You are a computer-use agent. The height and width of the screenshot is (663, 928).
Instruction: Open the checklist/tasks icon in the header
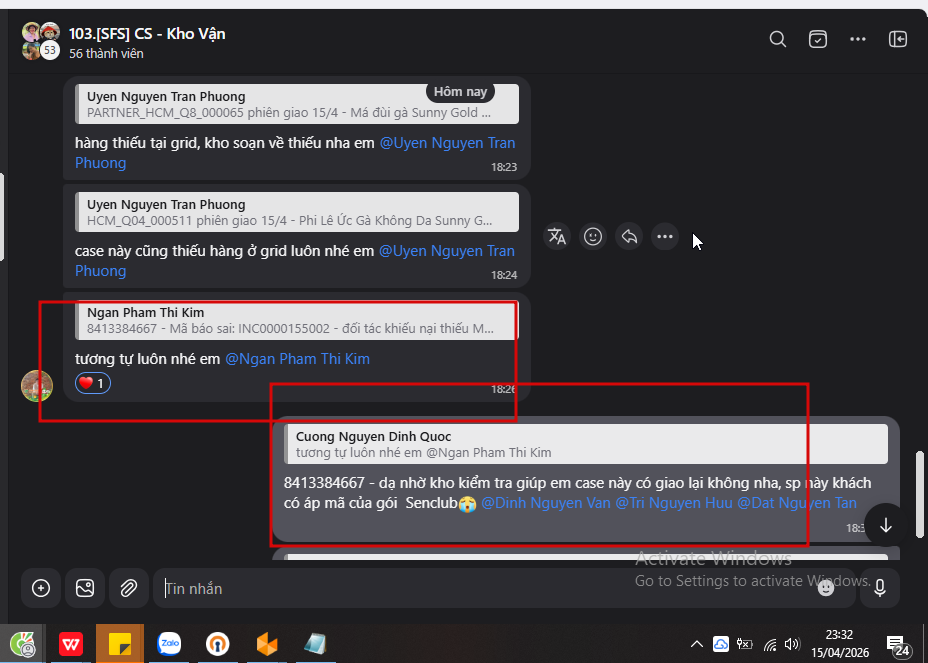point(817,40)
